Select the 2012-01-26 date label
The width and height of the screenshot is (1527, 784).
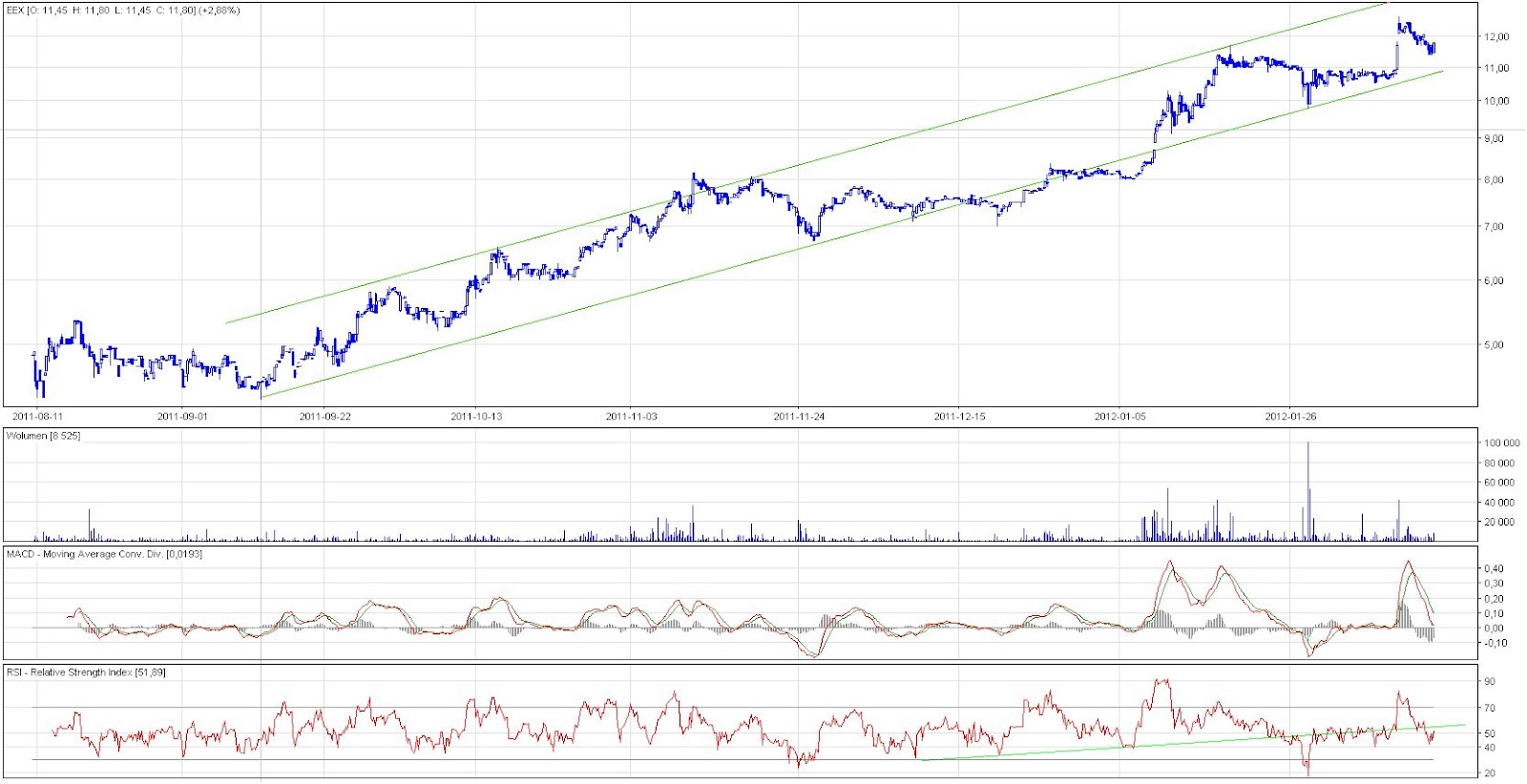[1290, 416]
